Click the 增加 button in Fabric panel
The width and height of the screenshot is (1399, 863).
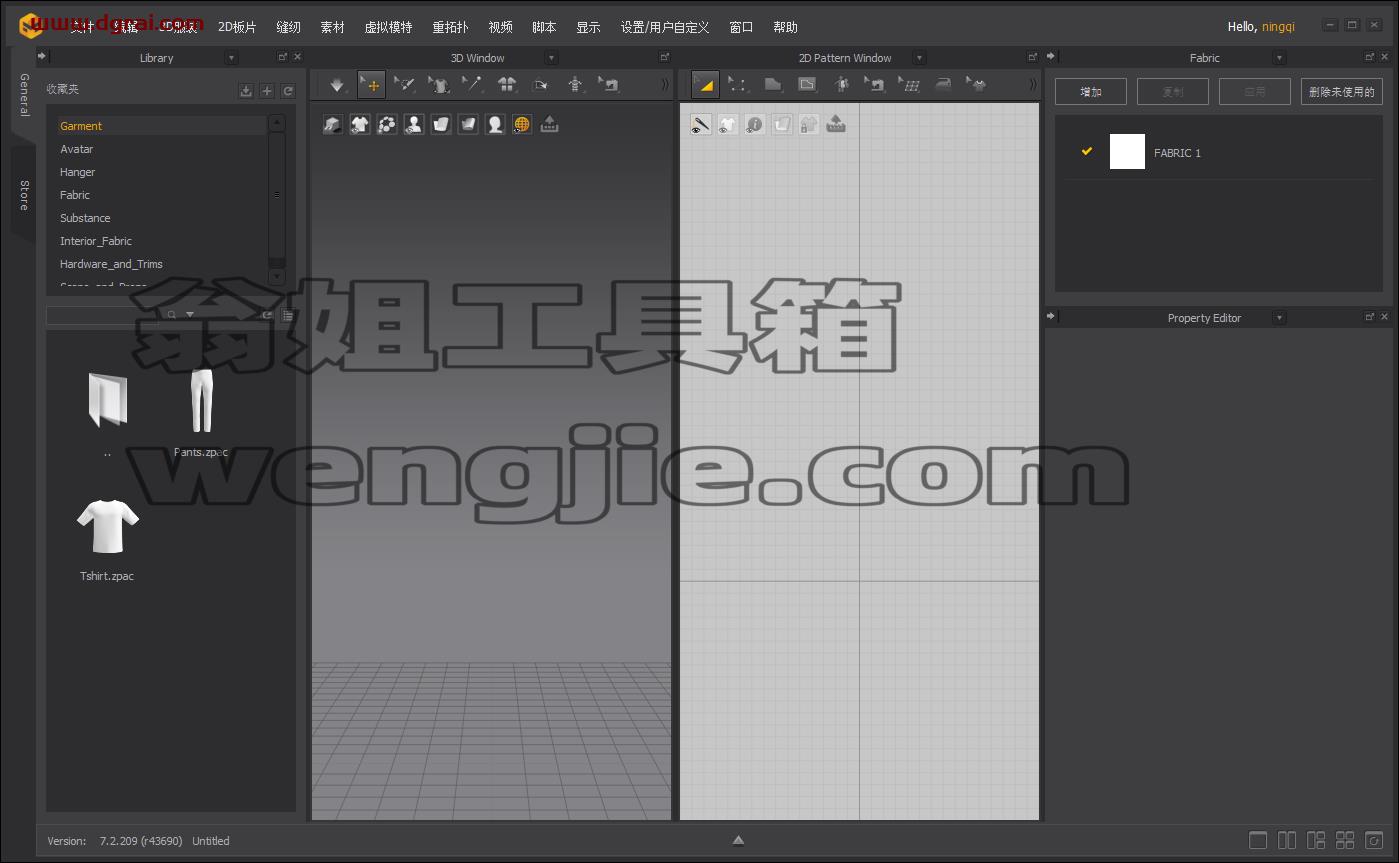[1091, 92]
